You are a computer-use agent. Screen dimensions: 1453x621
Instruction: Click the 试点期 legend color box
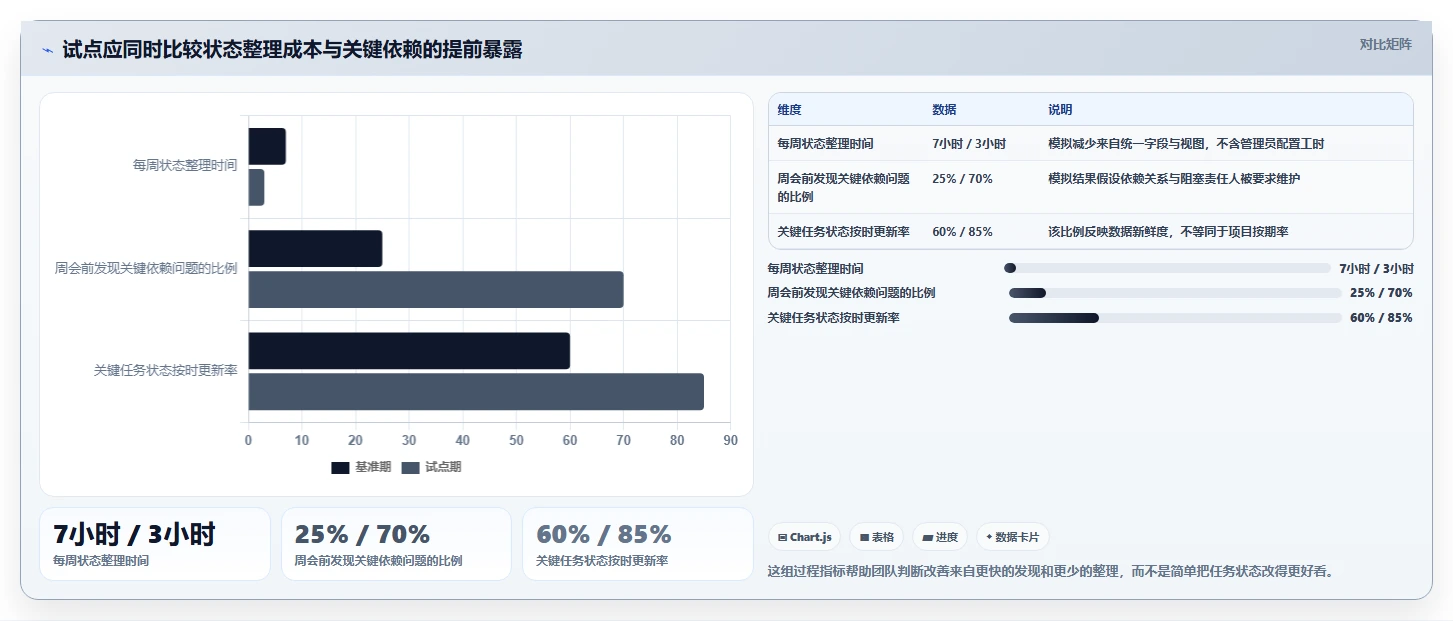[x=410, y=467]
